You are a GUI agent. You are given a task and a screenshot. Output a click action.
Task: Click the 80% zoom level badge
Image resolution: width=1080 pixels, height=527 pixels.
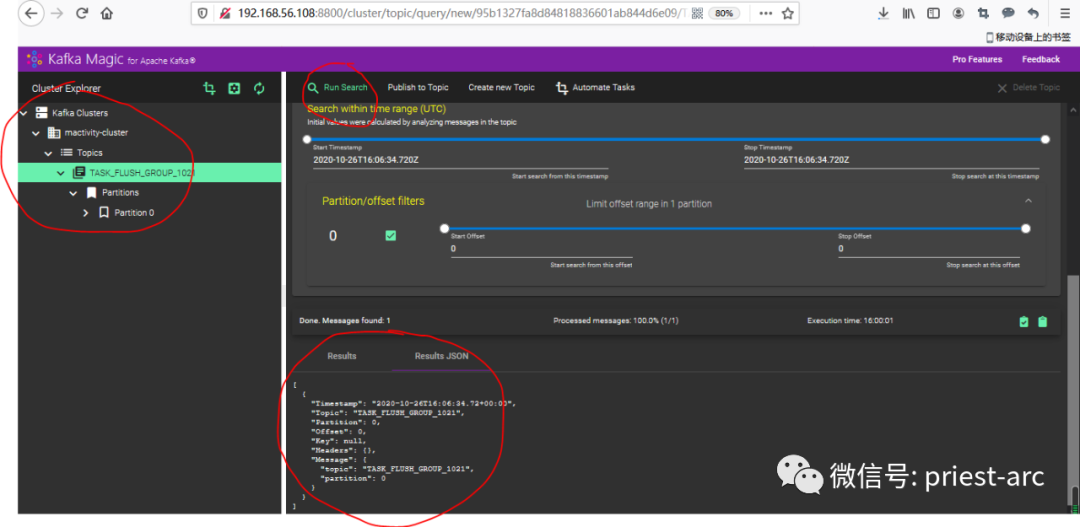tap(724, 13)
